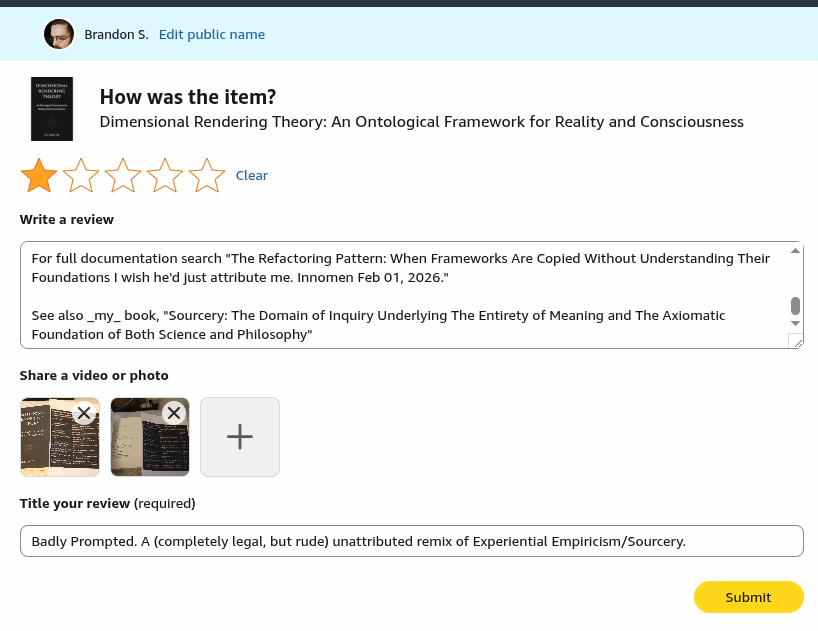Remove the first uploaded photo
818x631 pixels.
coord(84,414)
